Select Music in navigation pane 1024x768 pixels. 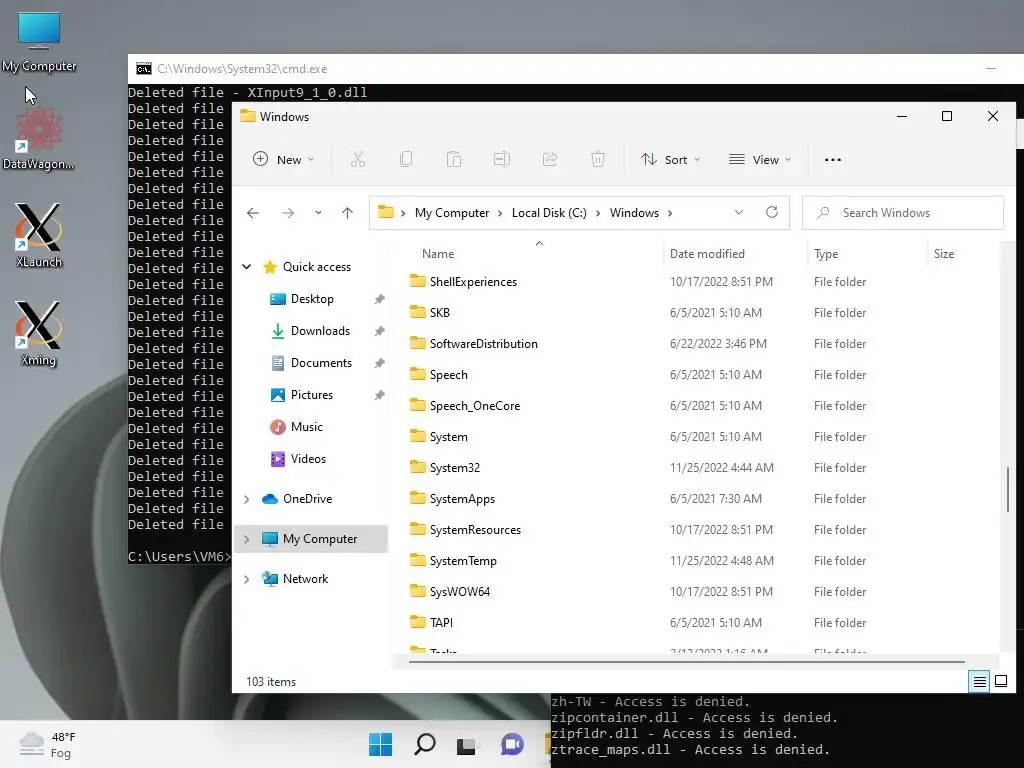tap(307, 426)
